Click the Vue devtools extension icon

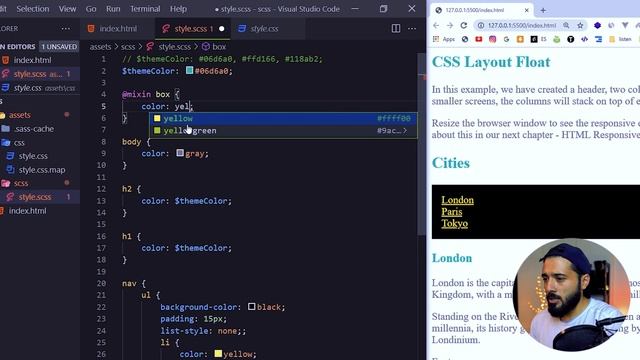point(625,25)
